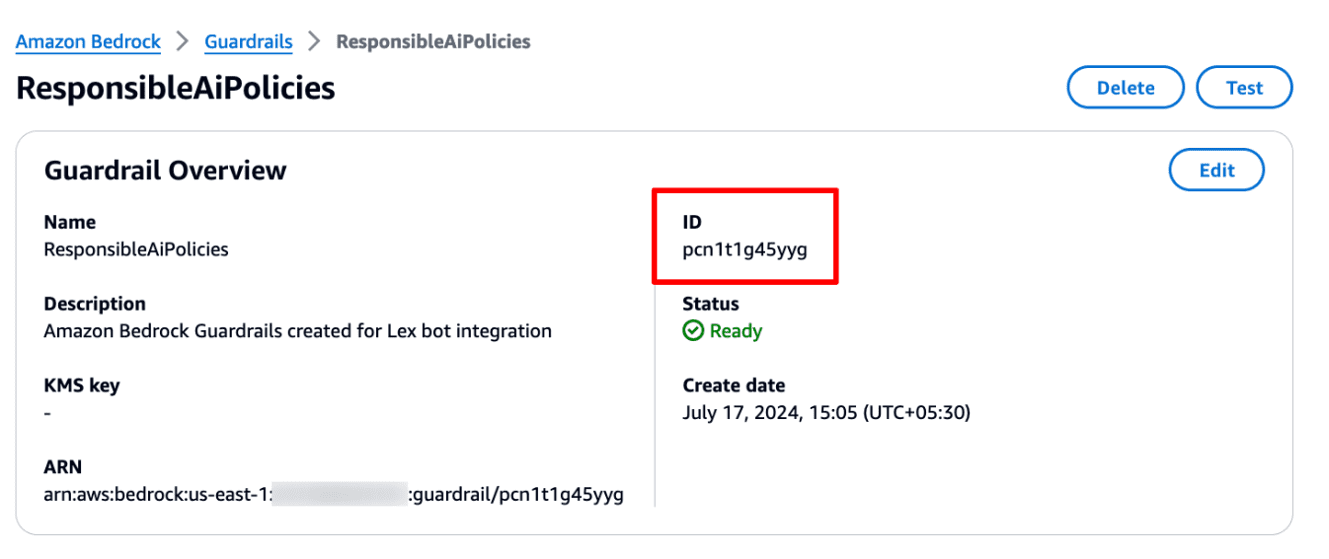
Task: Click the create date value July 17, 2024
Action: pyautogui.click(x=826, y=412)
